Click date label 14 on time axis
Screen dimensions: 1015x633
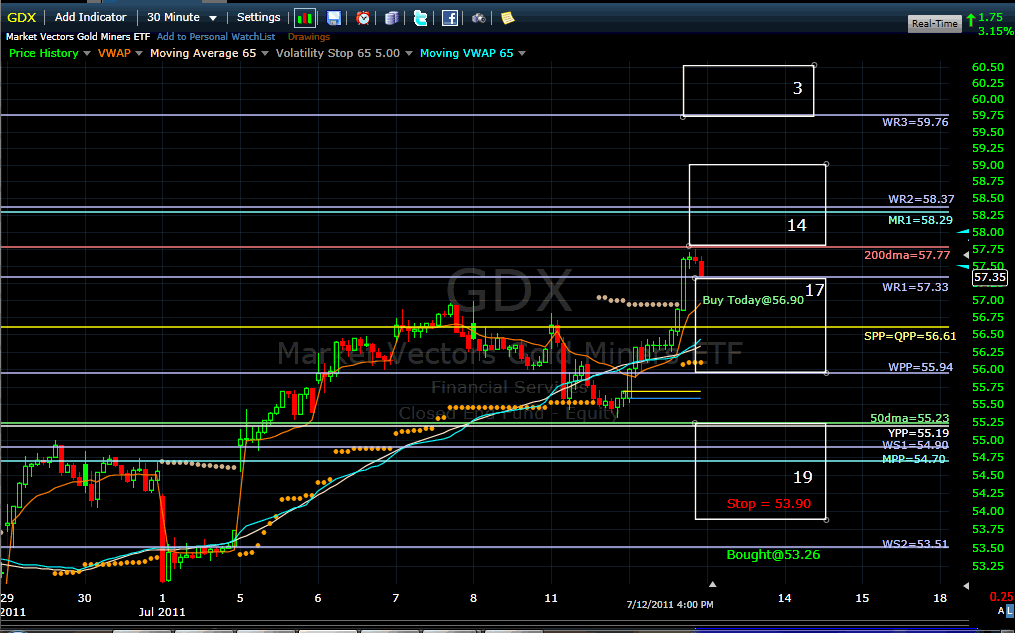pyautogui.click(x=784, y=598)
